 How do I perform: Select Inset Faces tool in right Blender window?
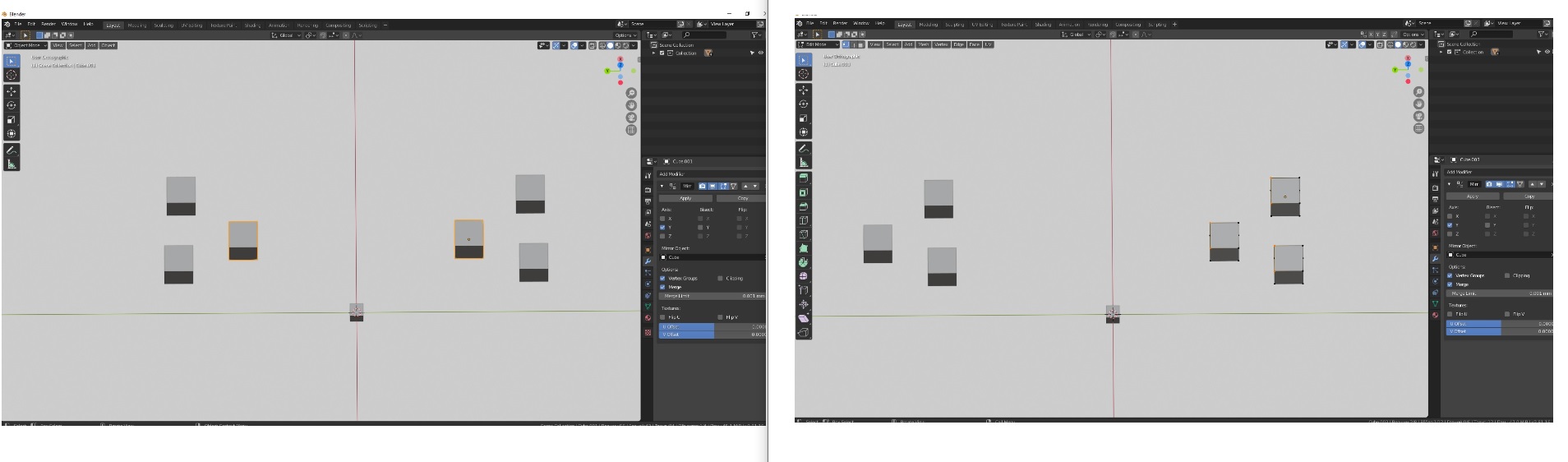click(x=804, y=192)
